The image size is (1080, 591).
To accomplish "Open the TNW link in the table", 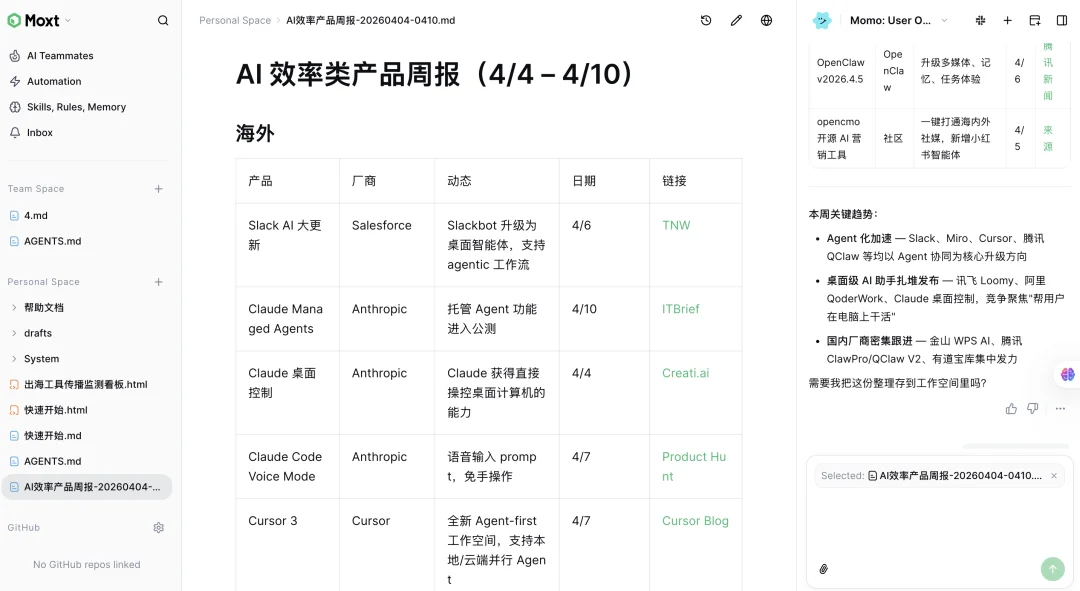I will 675,225.
